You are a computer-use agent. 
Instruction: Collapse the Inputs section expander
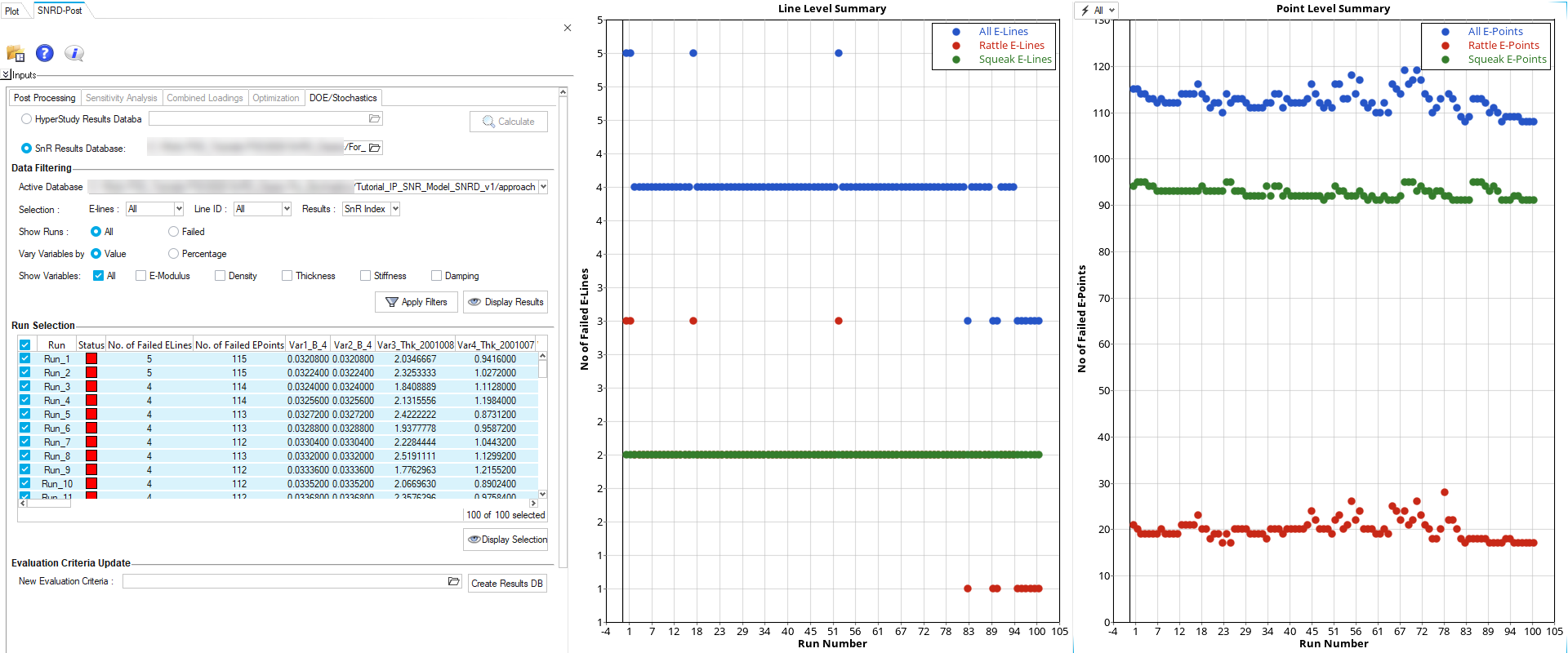(7, 75)
